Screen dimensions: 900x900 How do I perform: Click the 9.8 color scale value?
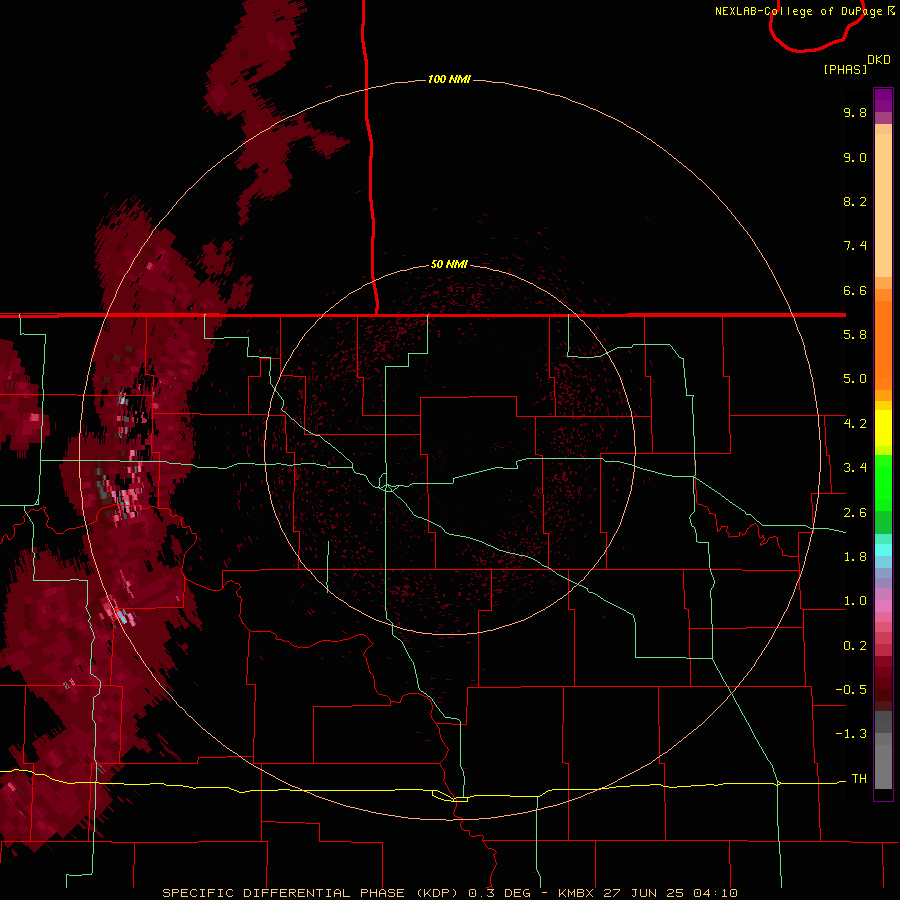point(855,112)
